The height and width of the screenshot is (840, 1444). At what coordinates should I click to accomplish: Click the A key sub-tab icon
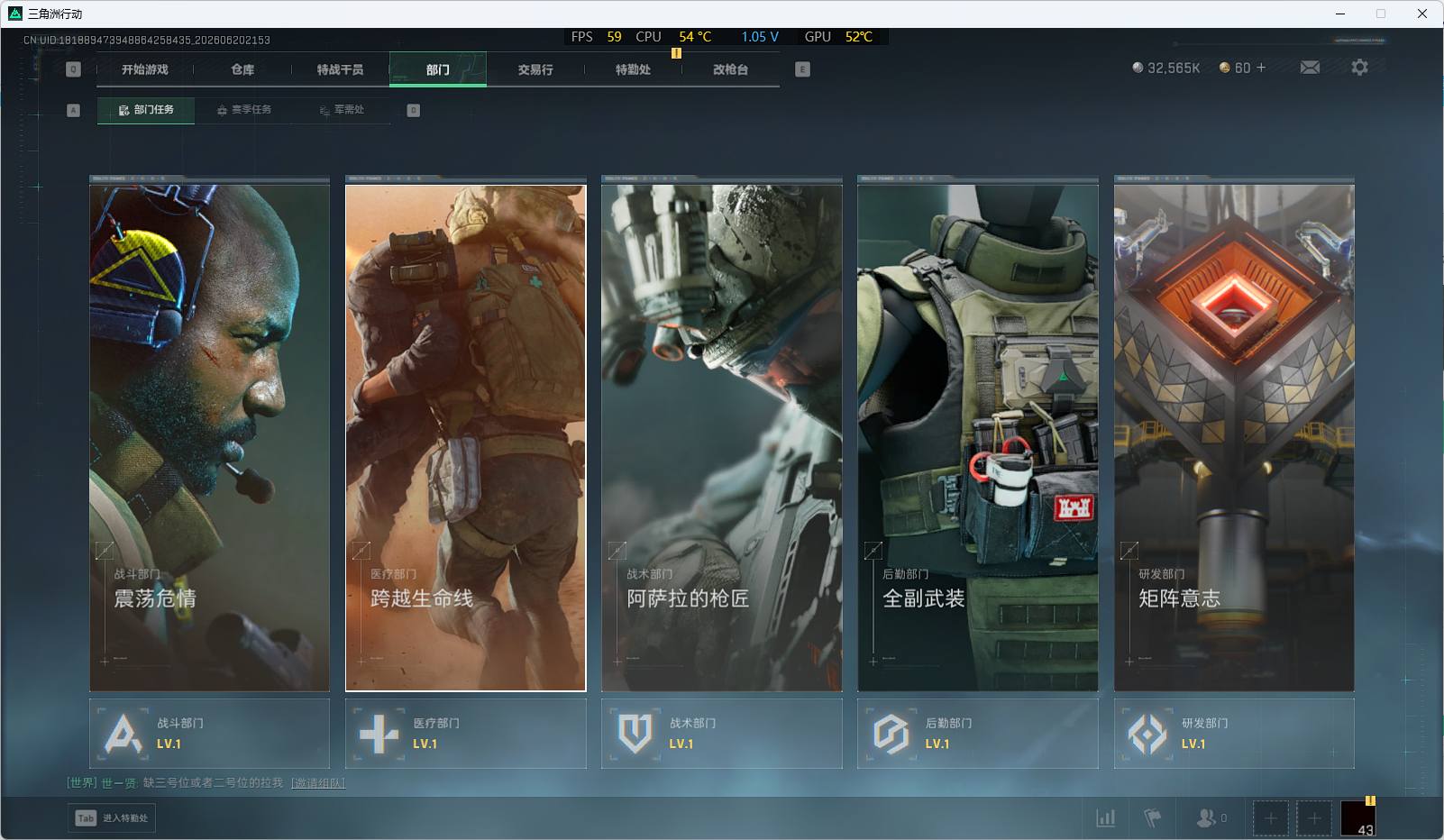pos(74,110)
